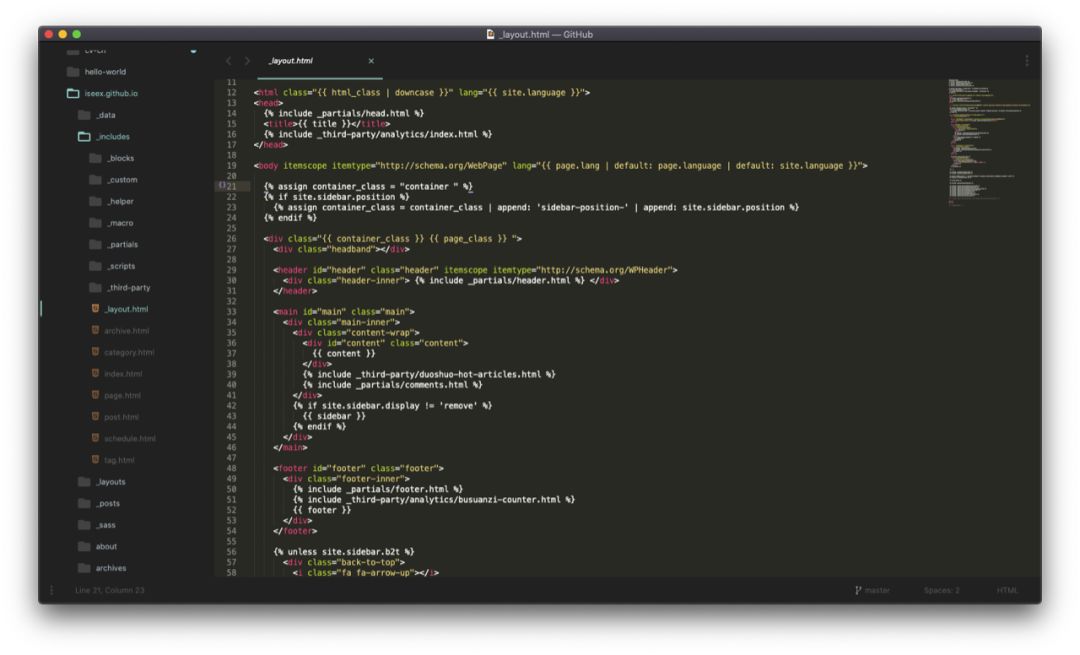
Task: Open the _custom folder icon
Action: coord(96,180)
